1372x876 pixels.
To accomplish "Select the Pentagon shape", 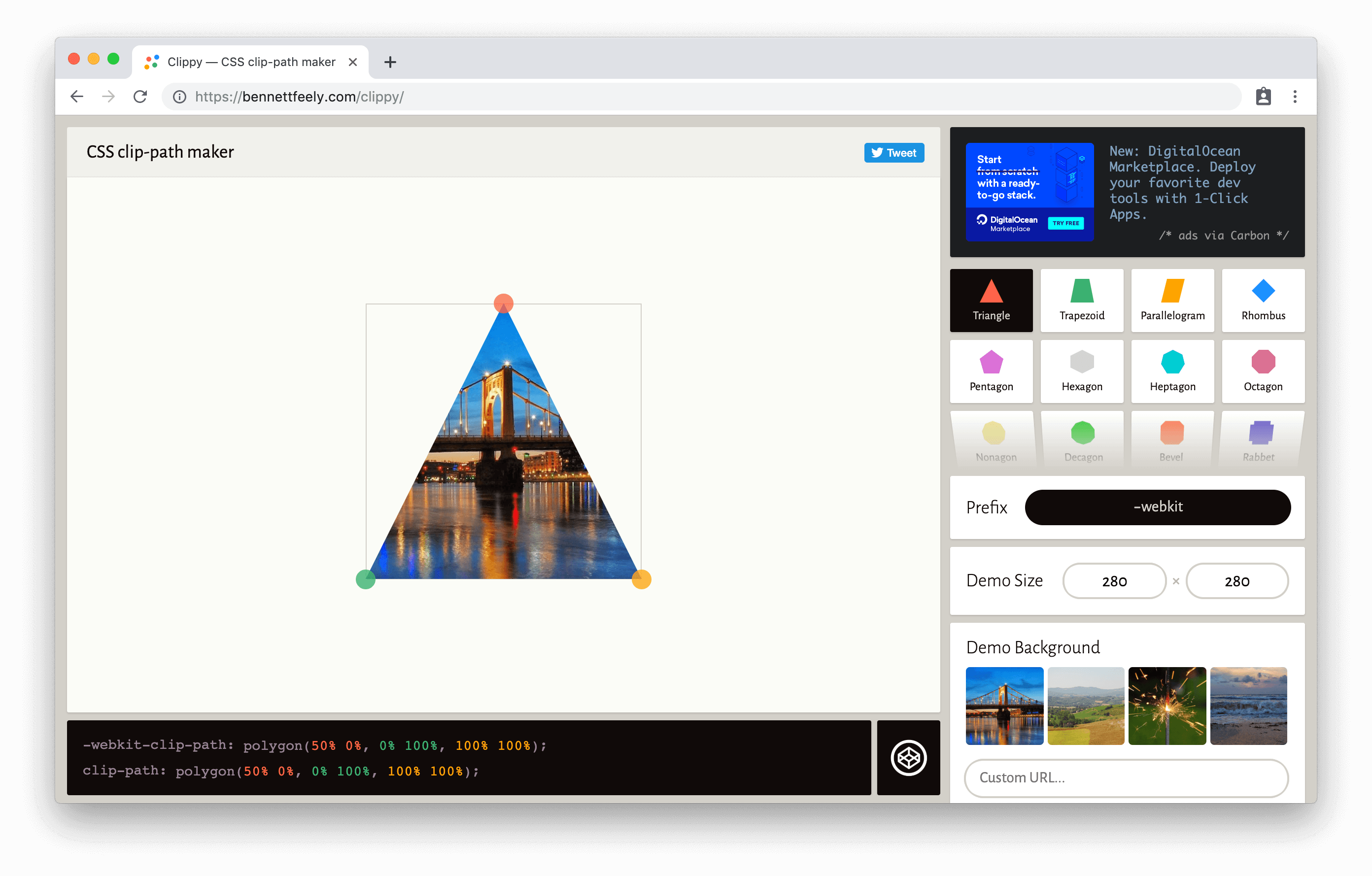I will (991, 371).
